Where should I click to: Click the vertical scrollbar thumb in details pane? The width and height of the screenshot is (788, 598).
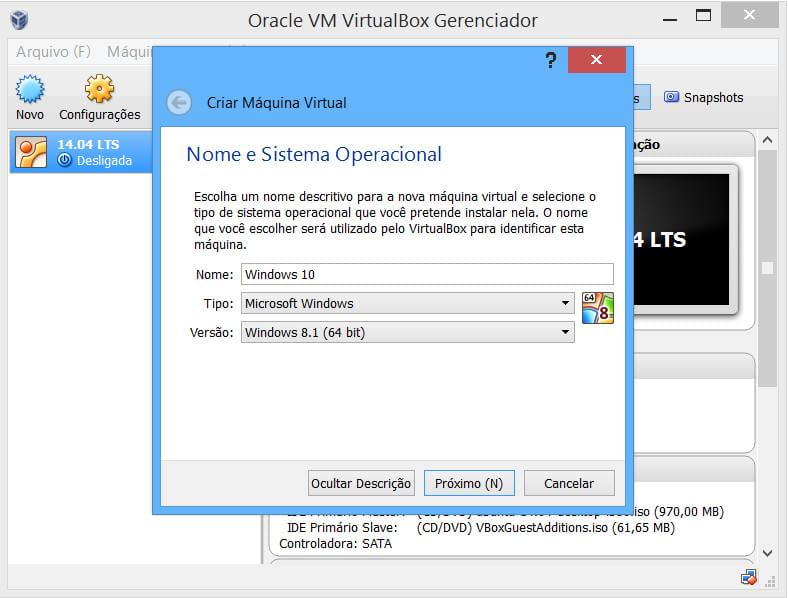[x=767, y=268]
